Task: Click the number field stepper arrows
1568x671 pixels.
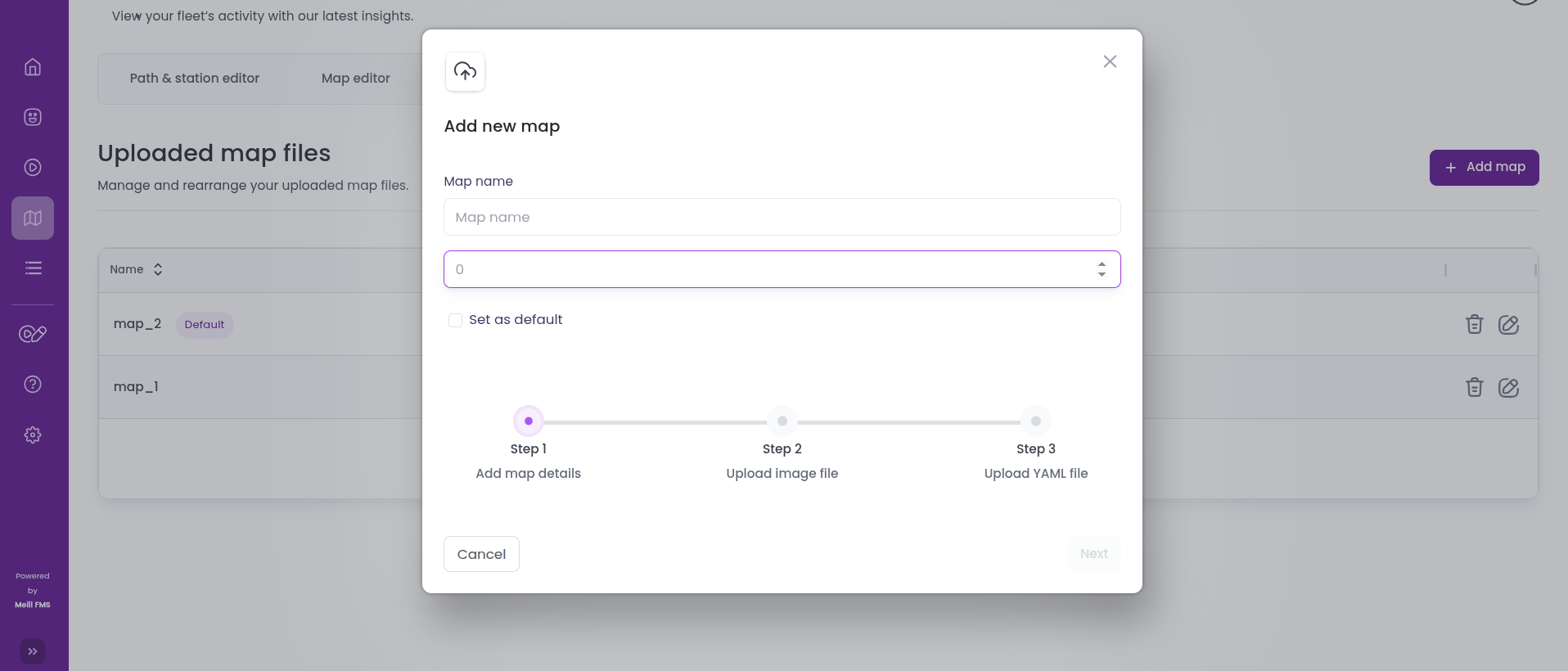Action: [1102, 269]
